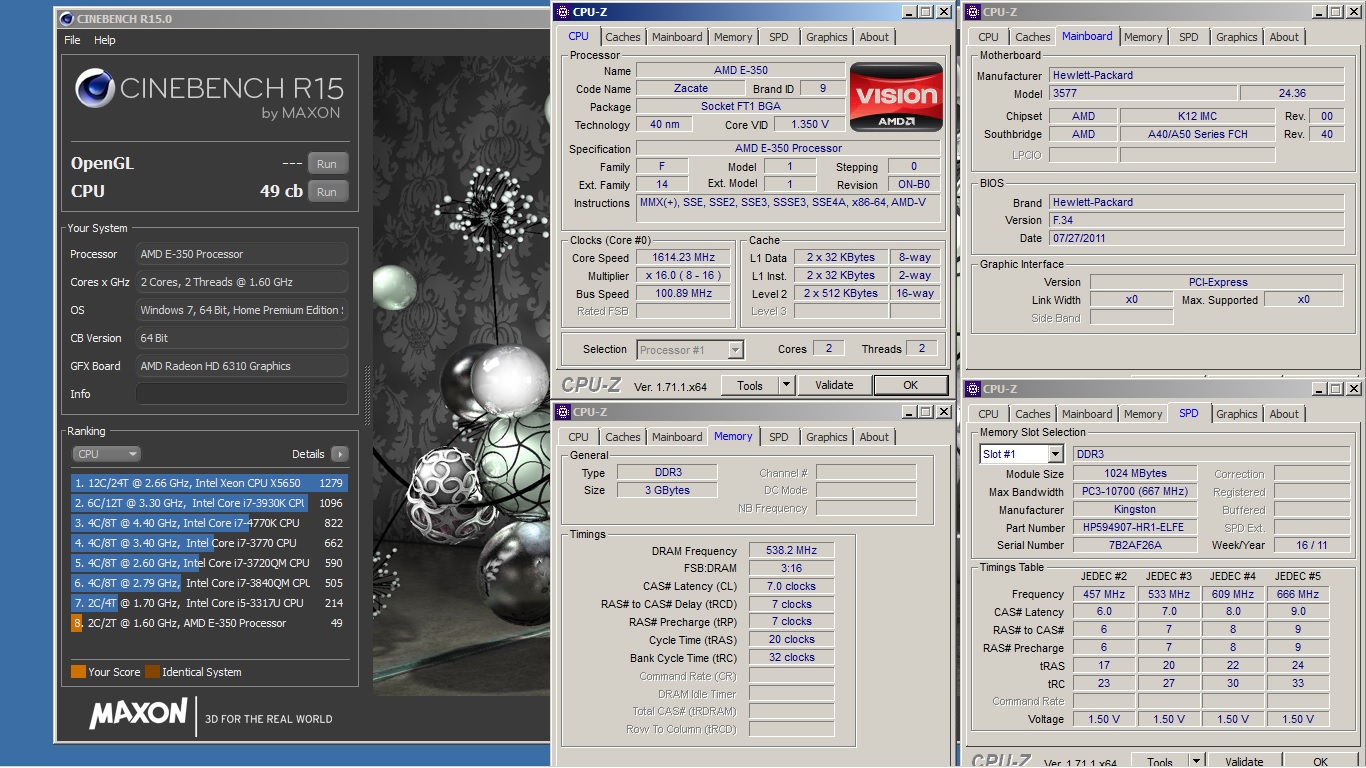Select the Core i5-3317U ranking row
This screenshot has height=768, width=1366.
click(209, 603)
